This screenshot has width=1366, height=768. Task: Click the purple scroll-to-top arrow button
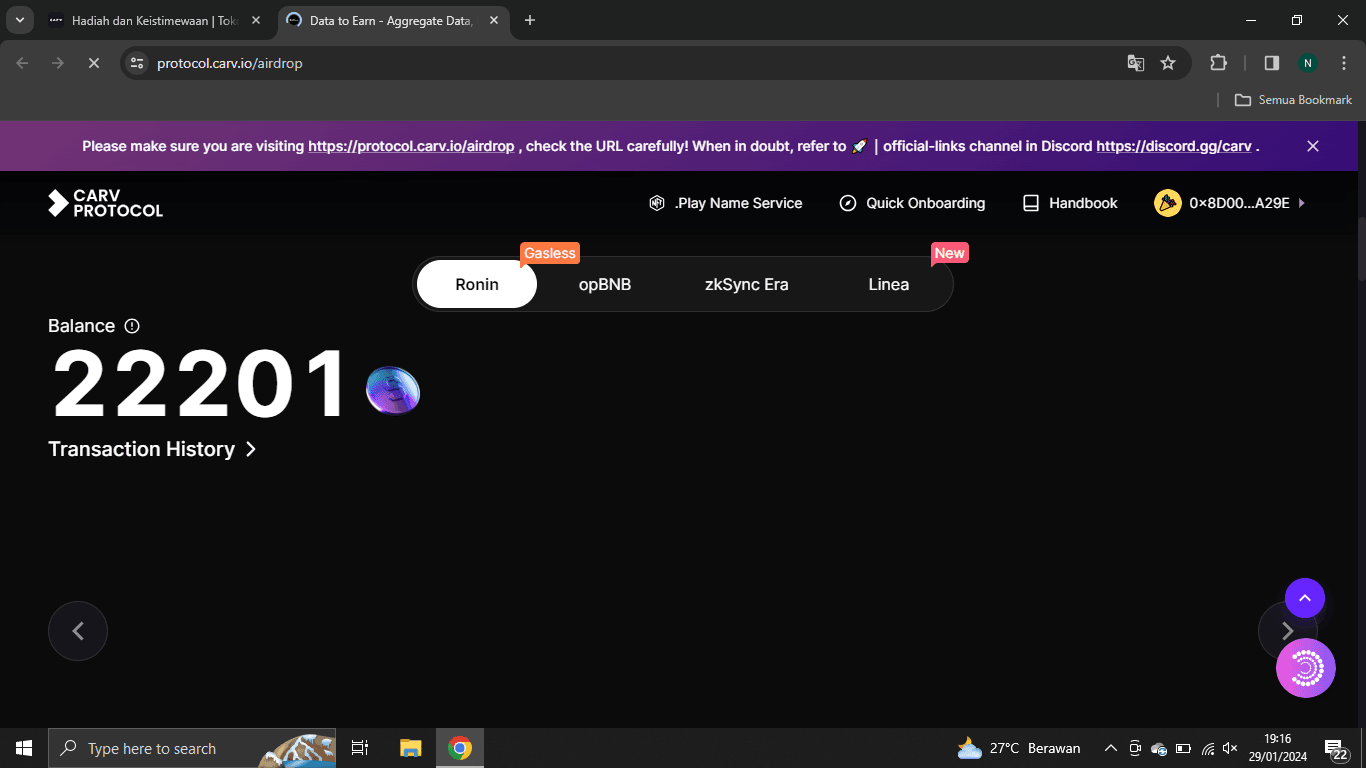1304,598
